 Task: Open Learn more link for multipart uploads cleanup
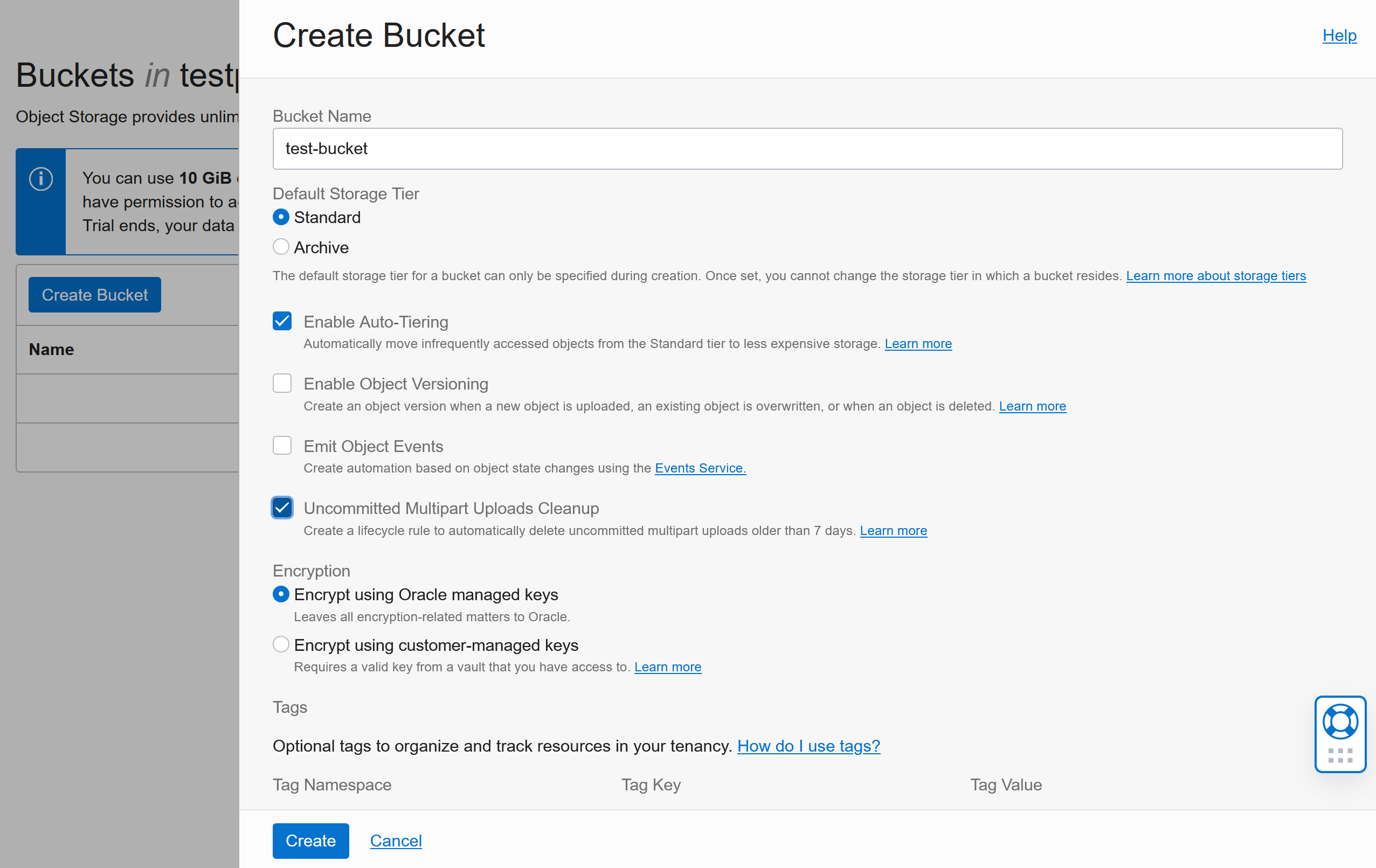[894, 531]
